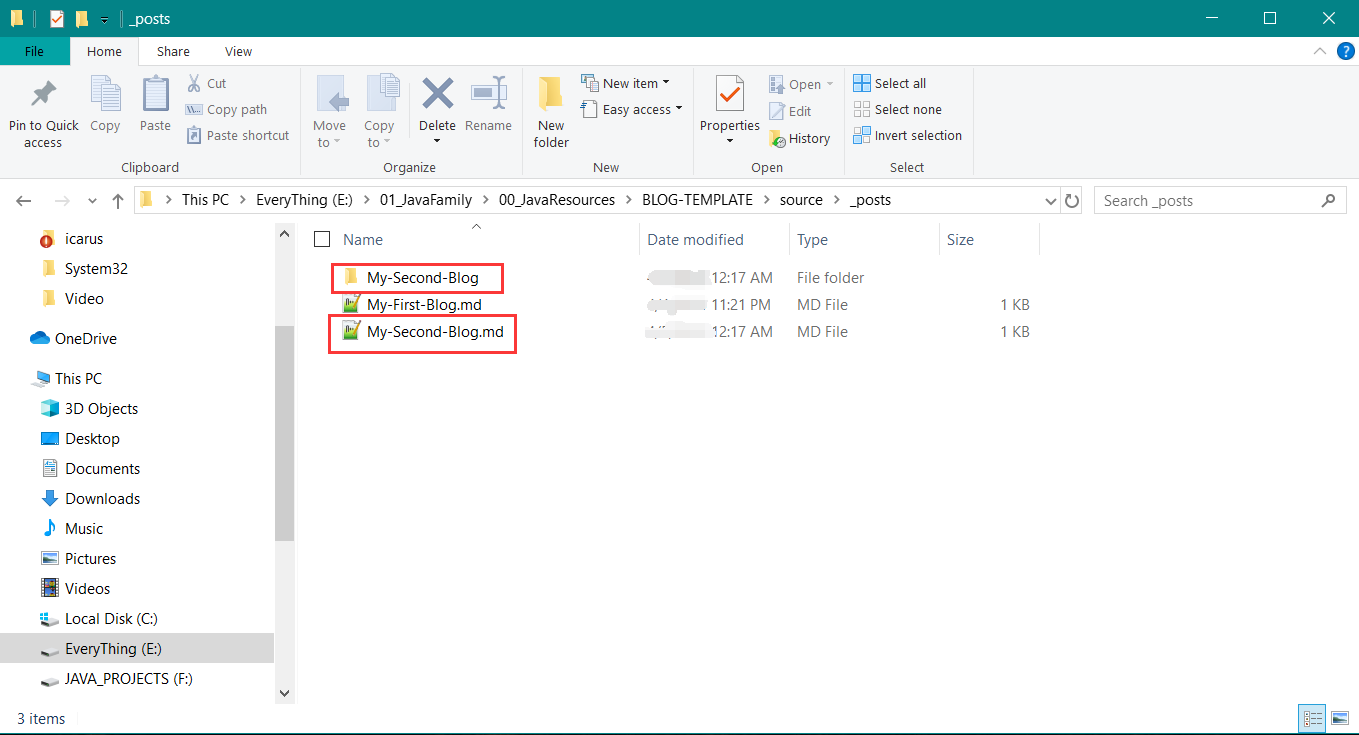Open the File menu
Image resolution: width=1359 pixels, height=735 pixels.
pos(34,51)
